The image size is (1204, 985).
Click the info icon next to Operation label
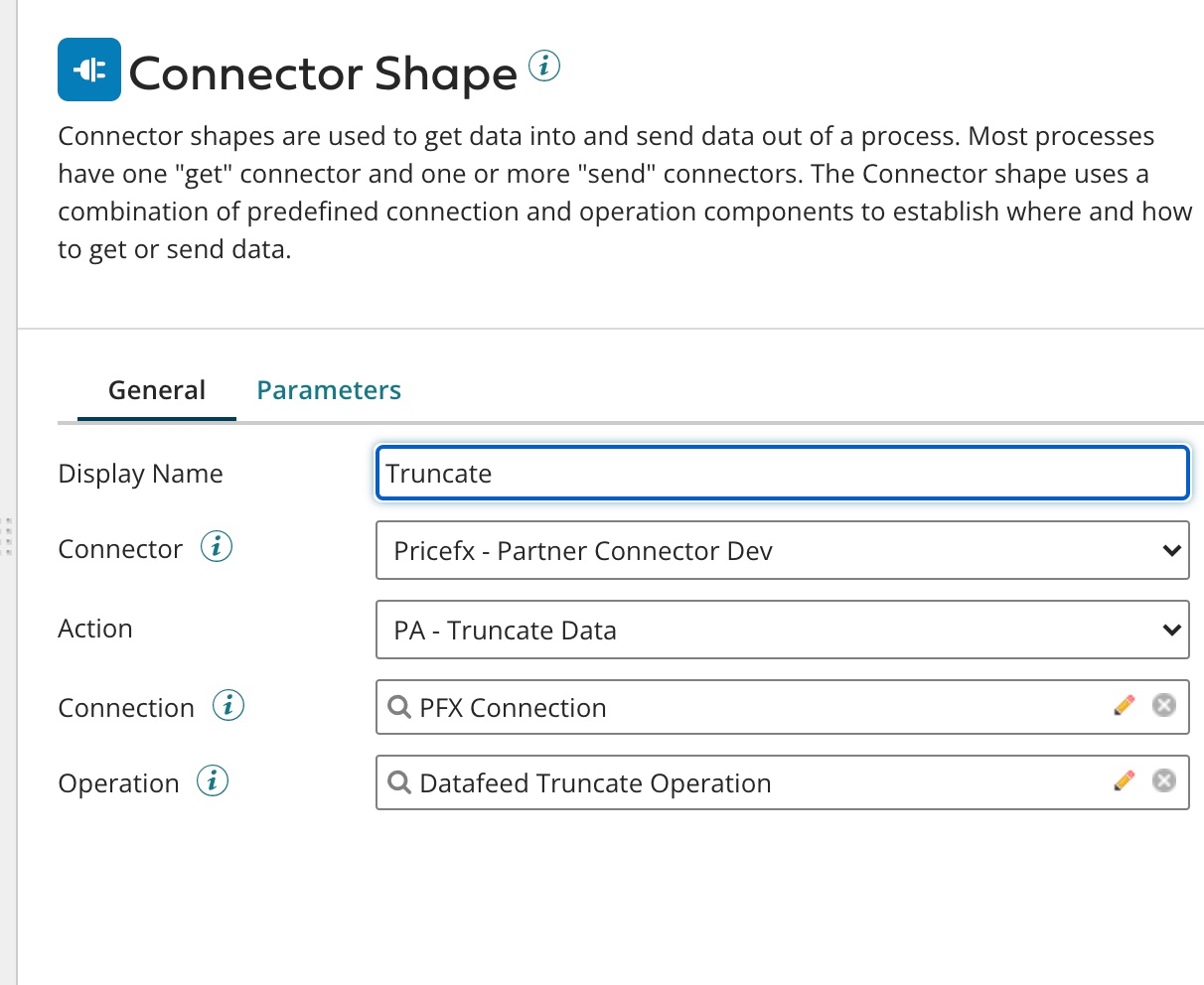point(214,780)
